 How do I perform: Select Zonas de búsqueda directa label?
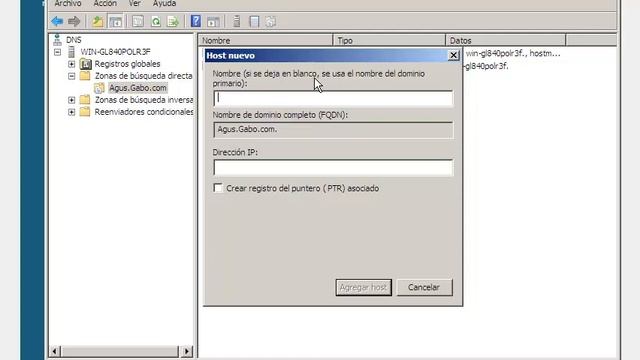(143, 76)
